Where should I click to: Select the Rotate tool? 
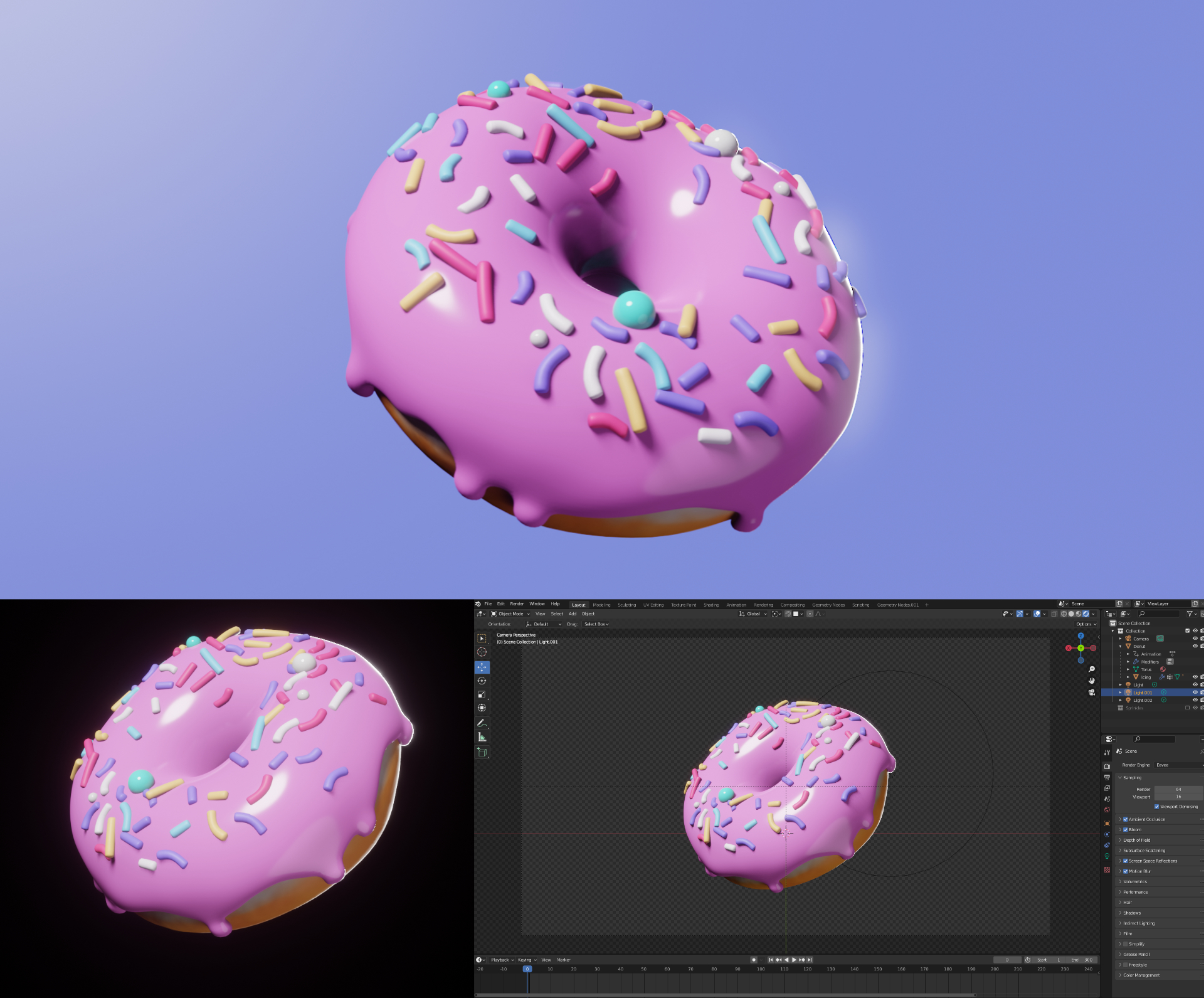(482, 681)
